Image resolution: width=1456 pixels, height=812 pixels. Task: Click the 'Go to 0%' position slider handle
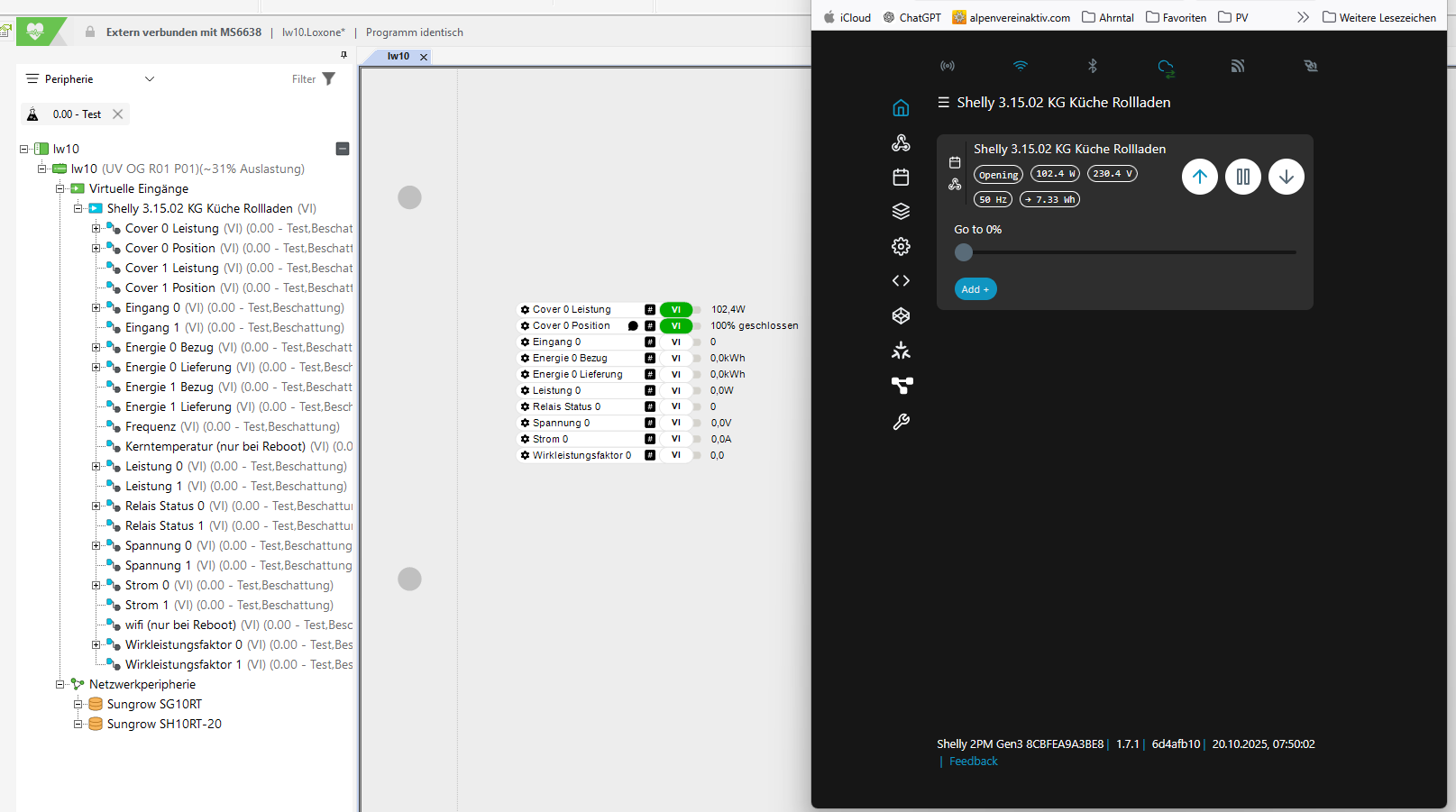coord(964,252)
